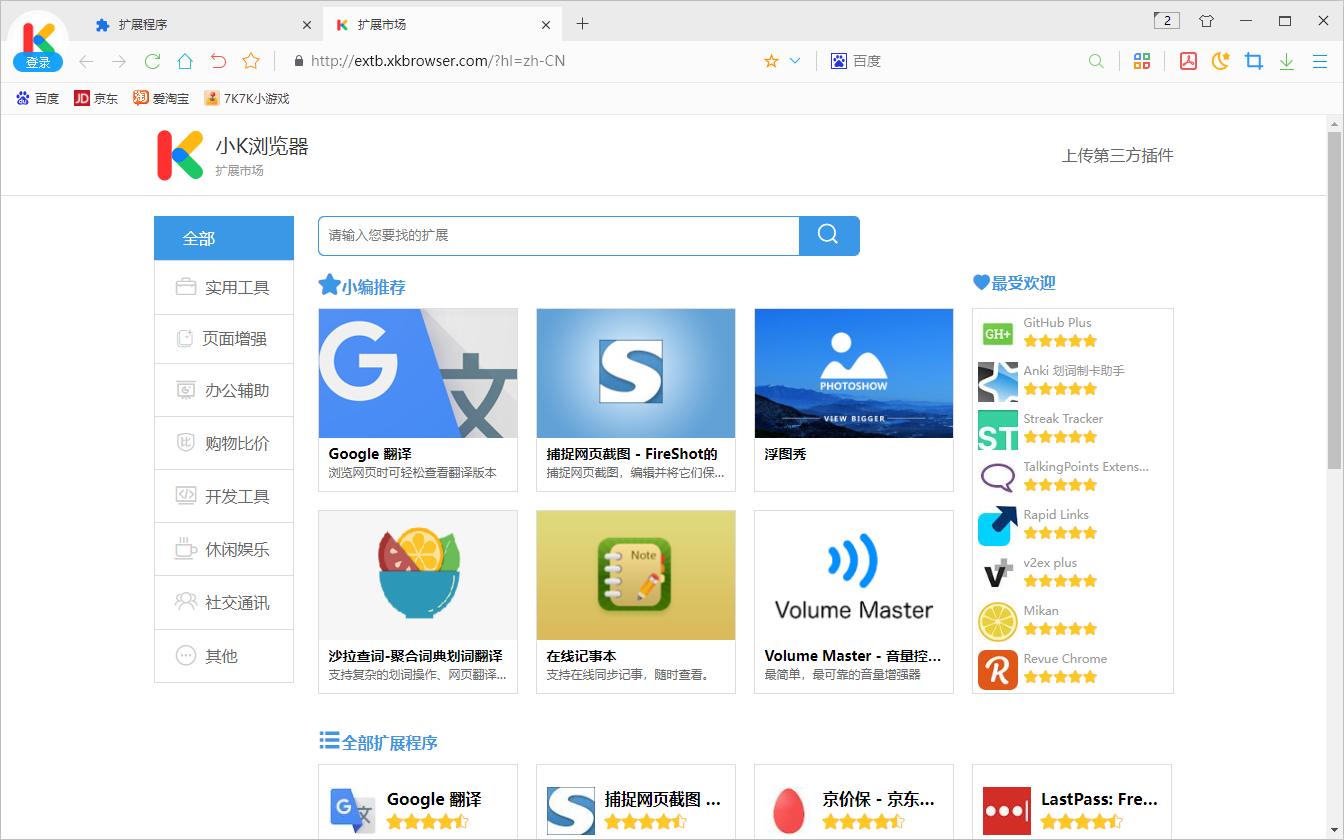Open Google 翻译 in the 全部扩展程序 list
Screen dimensions: 1344x840
(418, 802)
